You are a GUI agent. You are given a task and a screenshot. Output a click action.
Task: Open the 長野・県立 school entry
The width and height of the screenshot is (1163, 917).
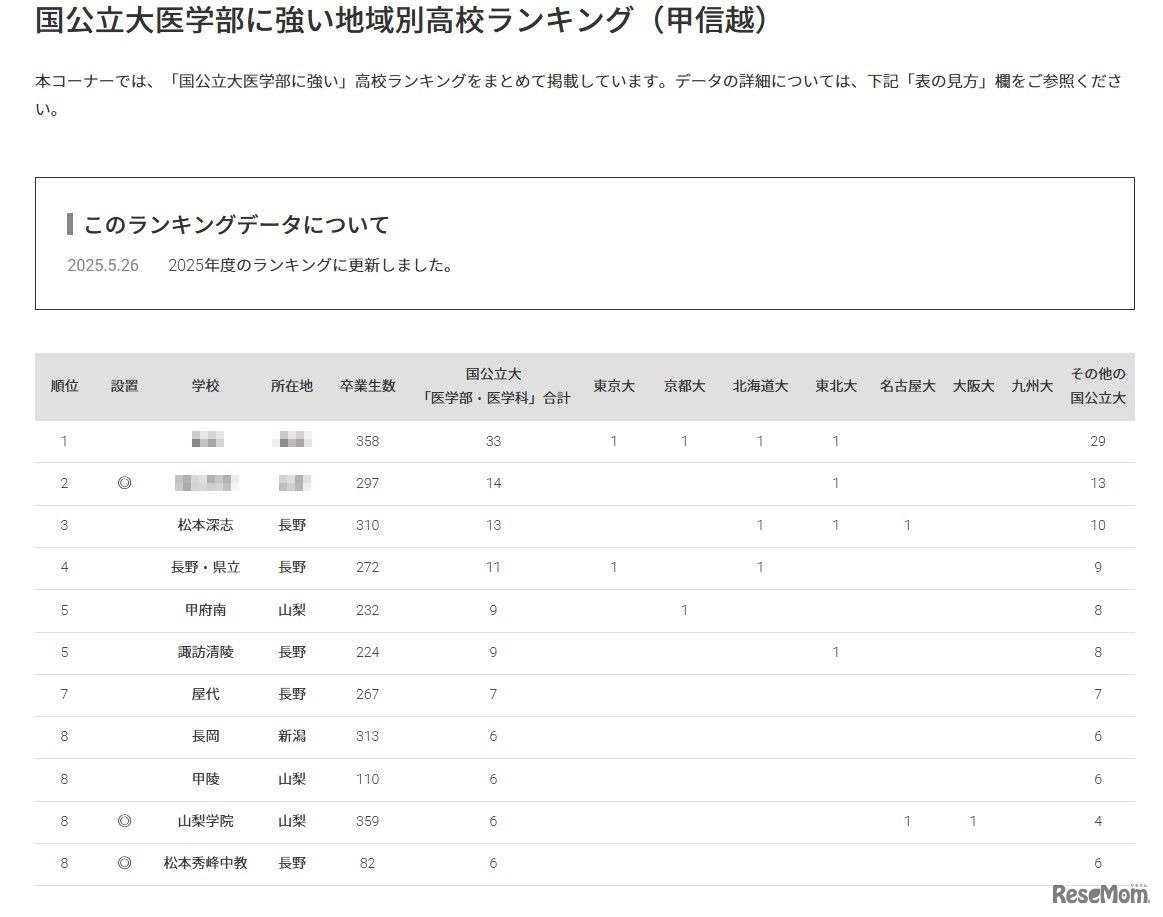click(207, 567)
